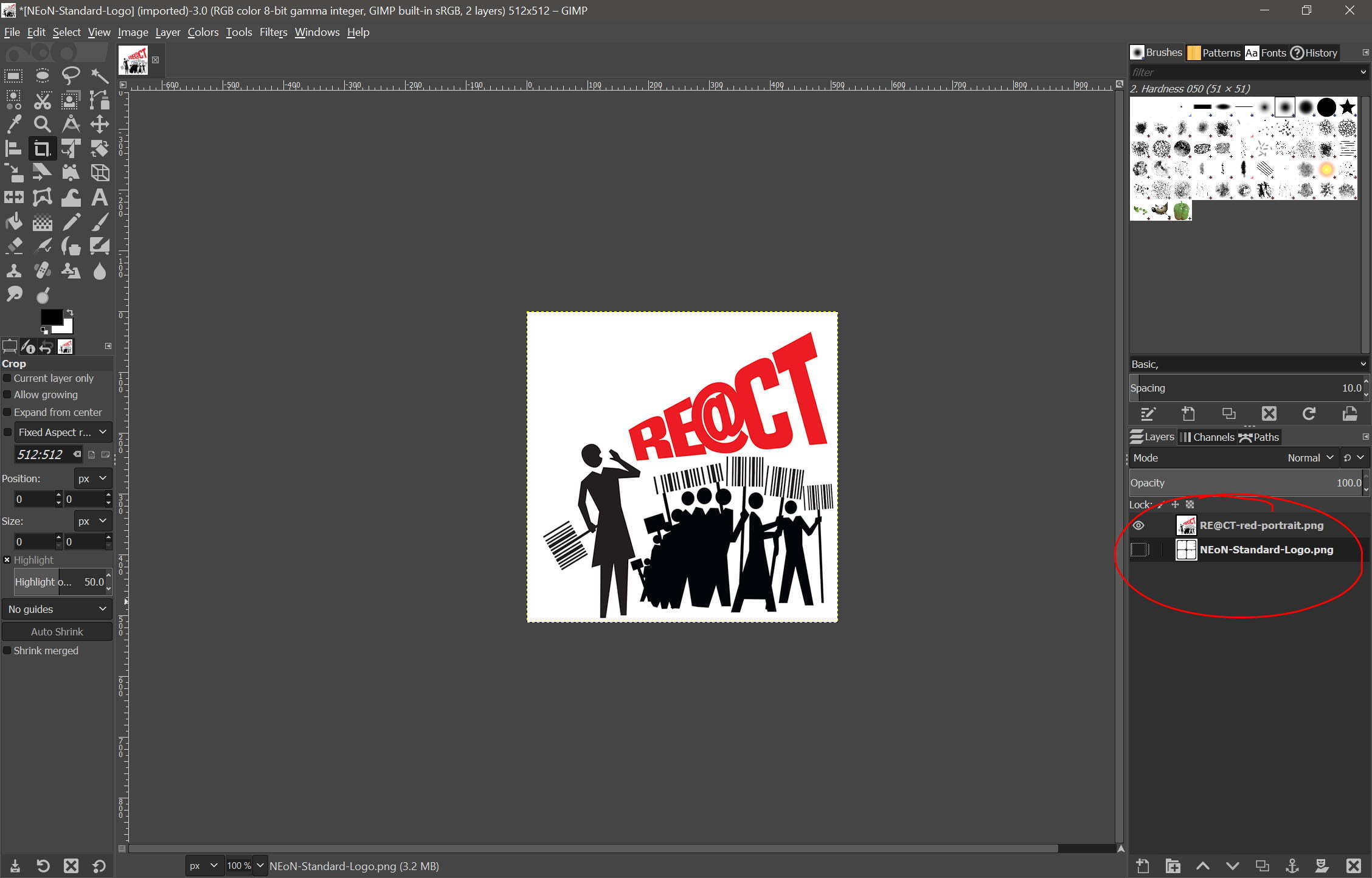Screen dimensions: 1372x878
Task: Select the Scissors Select tool
Action: click(x=42, y=100)
